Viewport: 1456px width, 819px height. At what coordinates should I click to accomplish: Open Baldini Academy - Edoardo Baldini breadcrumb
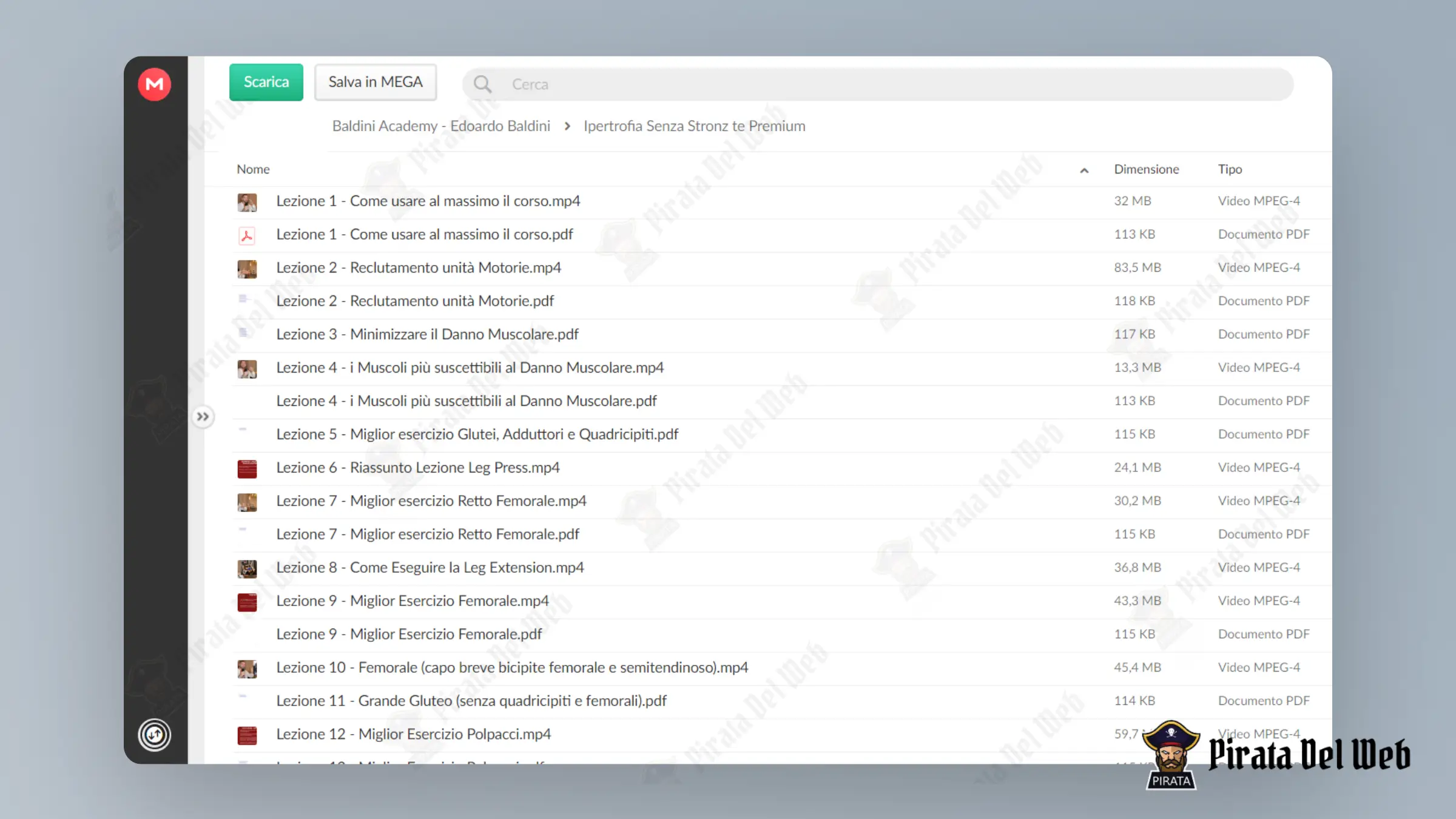441,126
